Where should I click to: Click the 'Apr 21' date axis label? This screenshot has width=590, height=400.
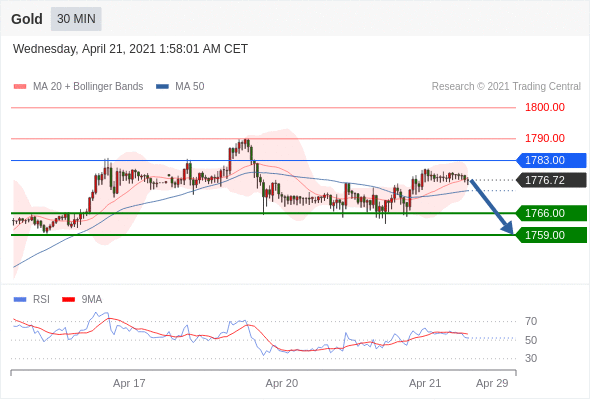(x=425, y=383)
